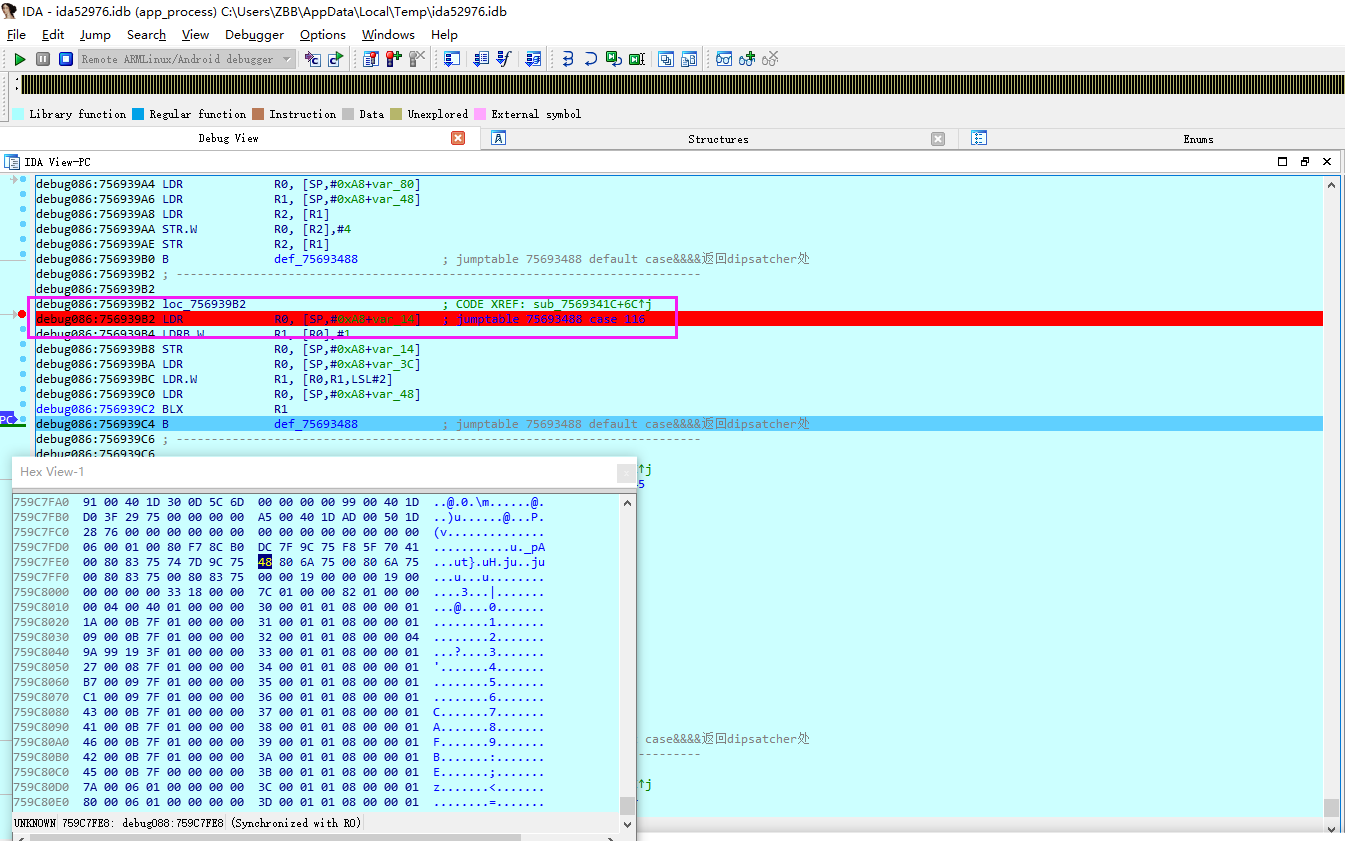Click the Hex View vertical scrollbar down arrow
The image size is (1345, 841).
point(628,826)
